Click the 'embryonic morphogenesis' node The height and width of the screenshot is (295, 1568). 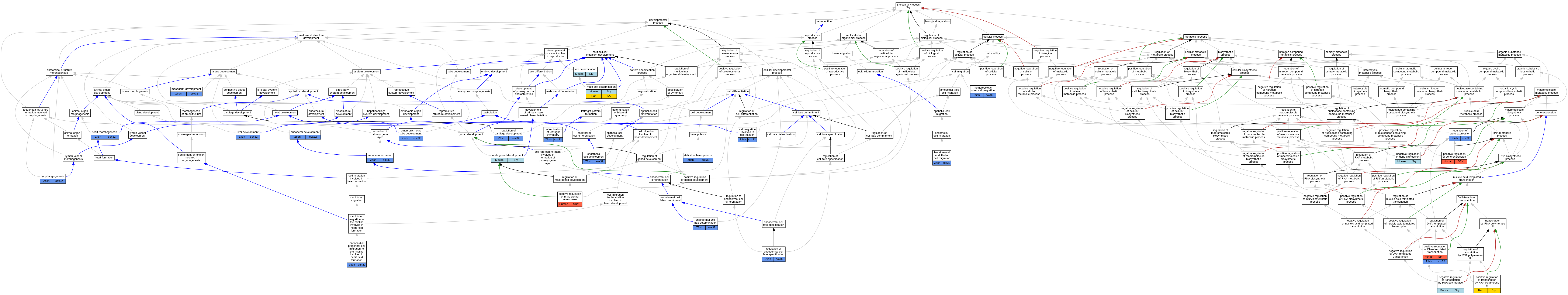point(474,91)
